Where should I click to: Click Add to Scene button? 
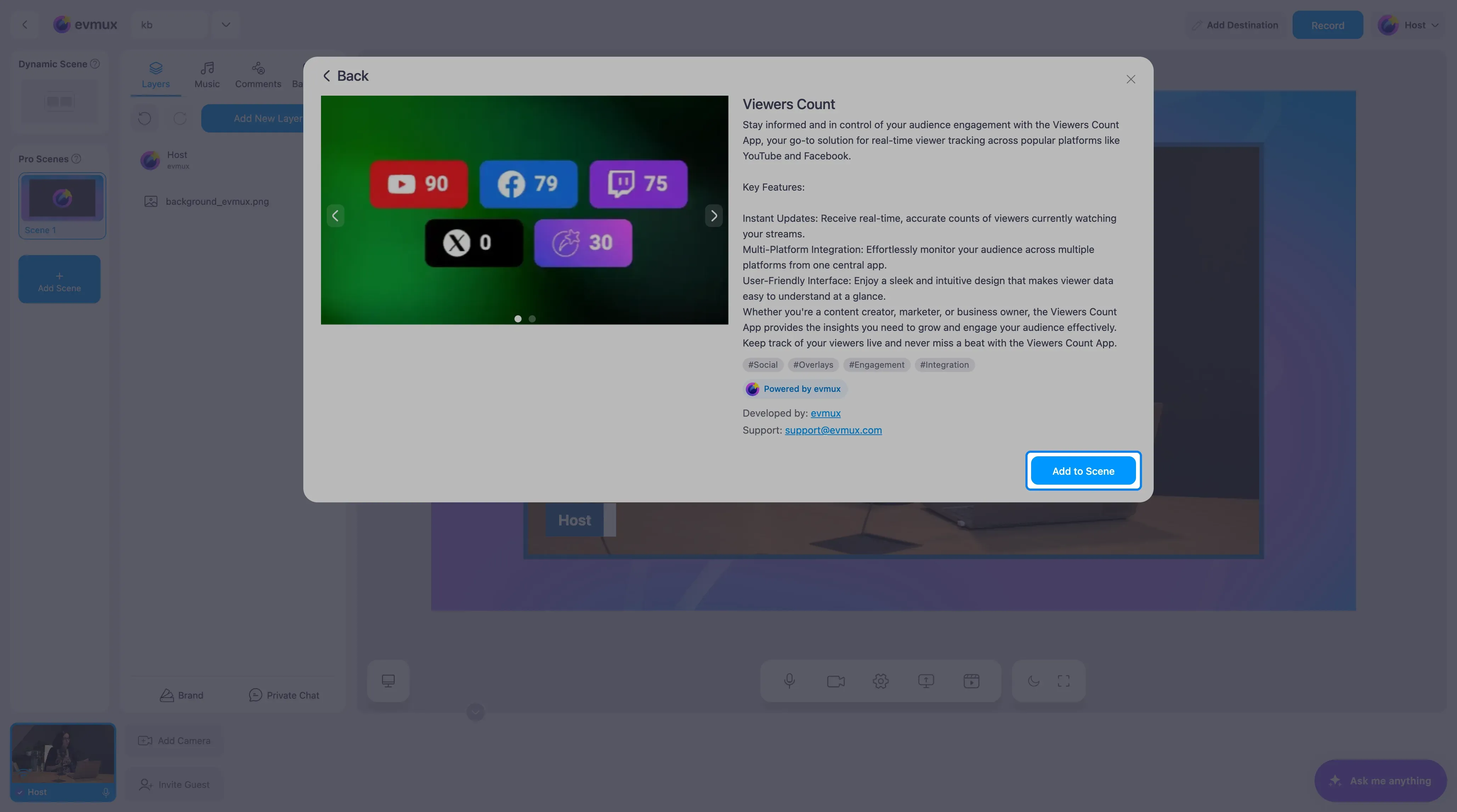pos(1082,470)
